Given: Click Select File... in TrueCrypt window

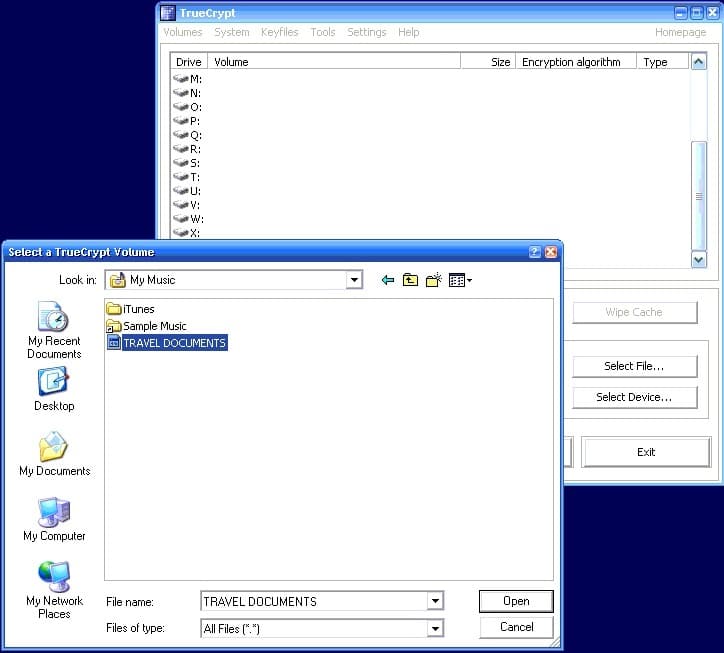Looking at the screenshot, I should coord(634,366).
